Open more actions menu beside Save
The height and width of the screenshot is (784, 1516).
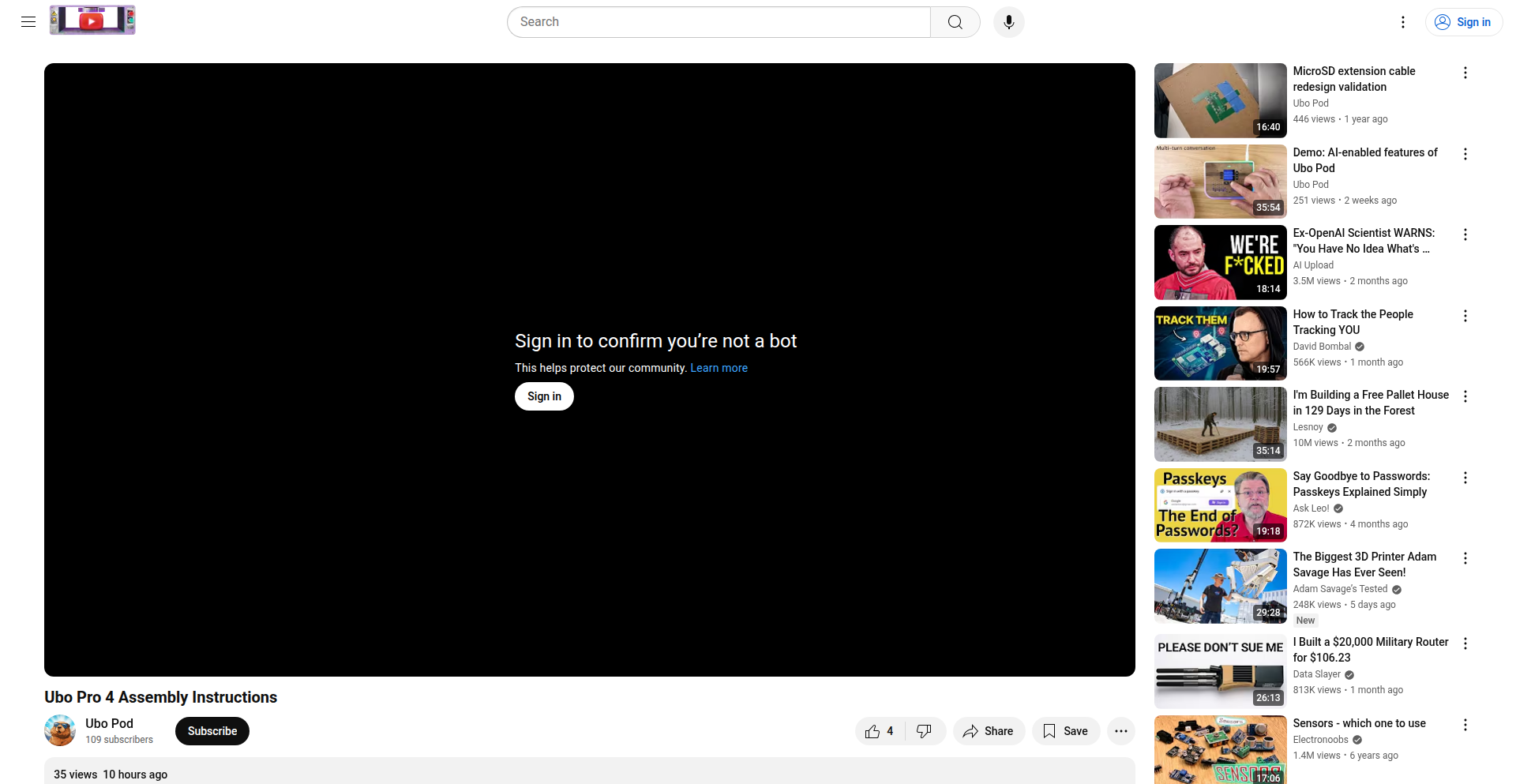(1121, 731)
